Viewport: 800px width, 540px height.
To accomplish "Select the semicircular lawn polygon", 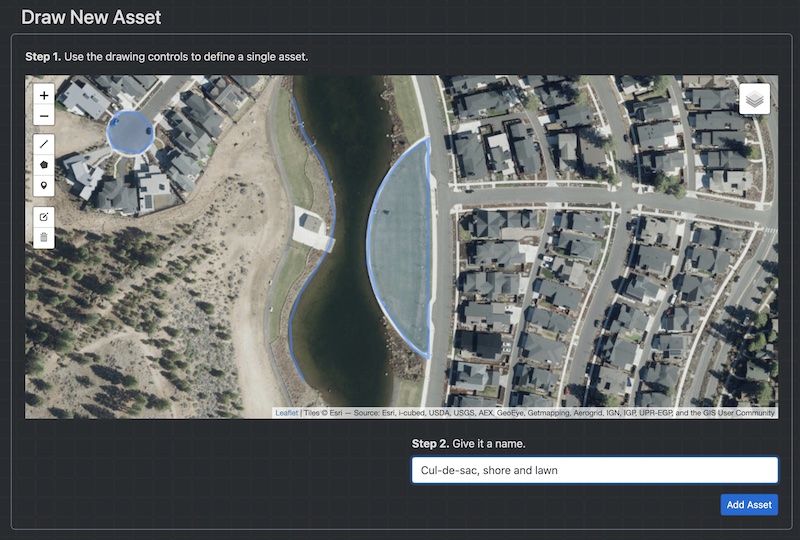I will tap(402, 250).
